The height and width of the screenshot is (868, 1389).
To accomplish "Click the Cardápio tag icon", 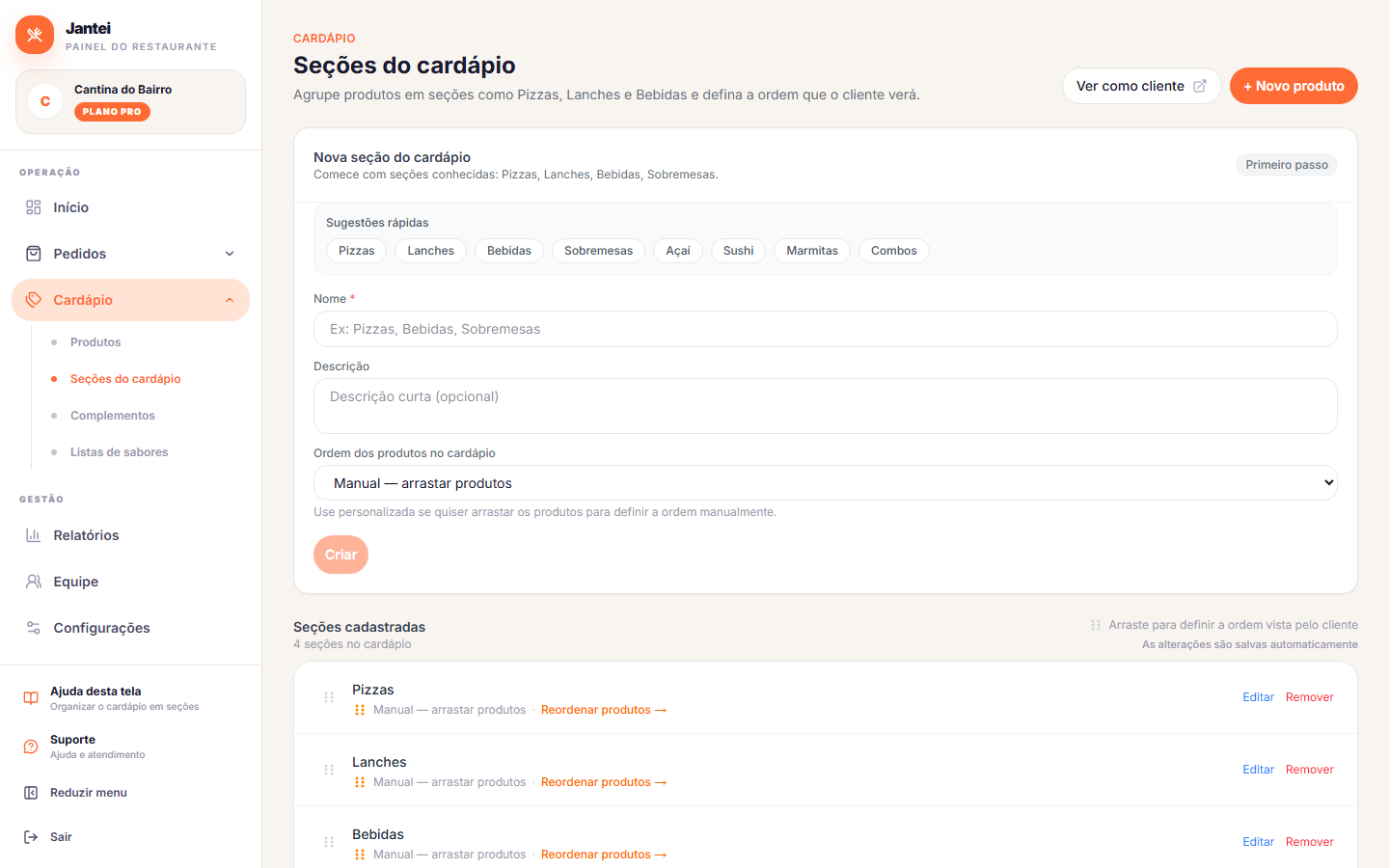I will tap(34, 300).
